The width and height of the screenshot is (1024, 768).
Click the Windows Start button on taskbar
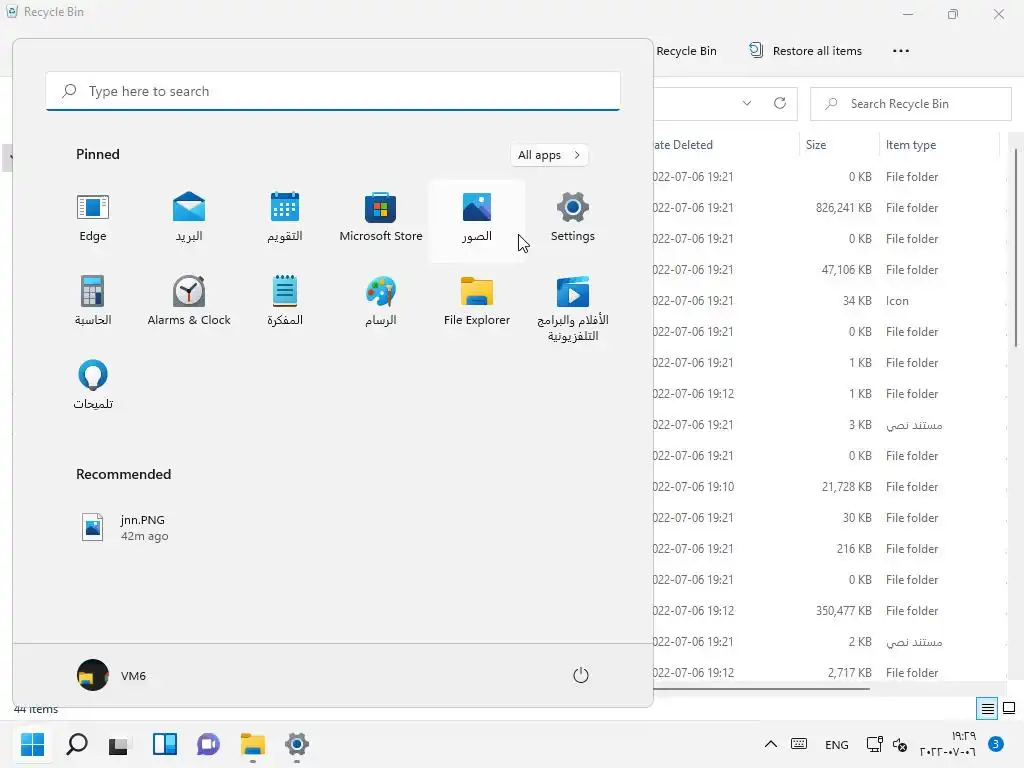(x=33, y=744)
